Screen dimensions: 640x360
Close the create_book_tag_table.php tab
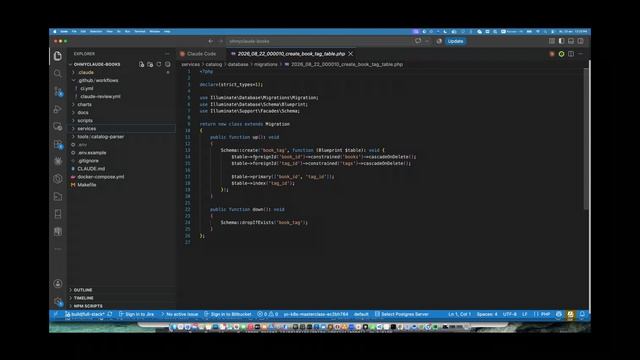(x=351, y=54)
